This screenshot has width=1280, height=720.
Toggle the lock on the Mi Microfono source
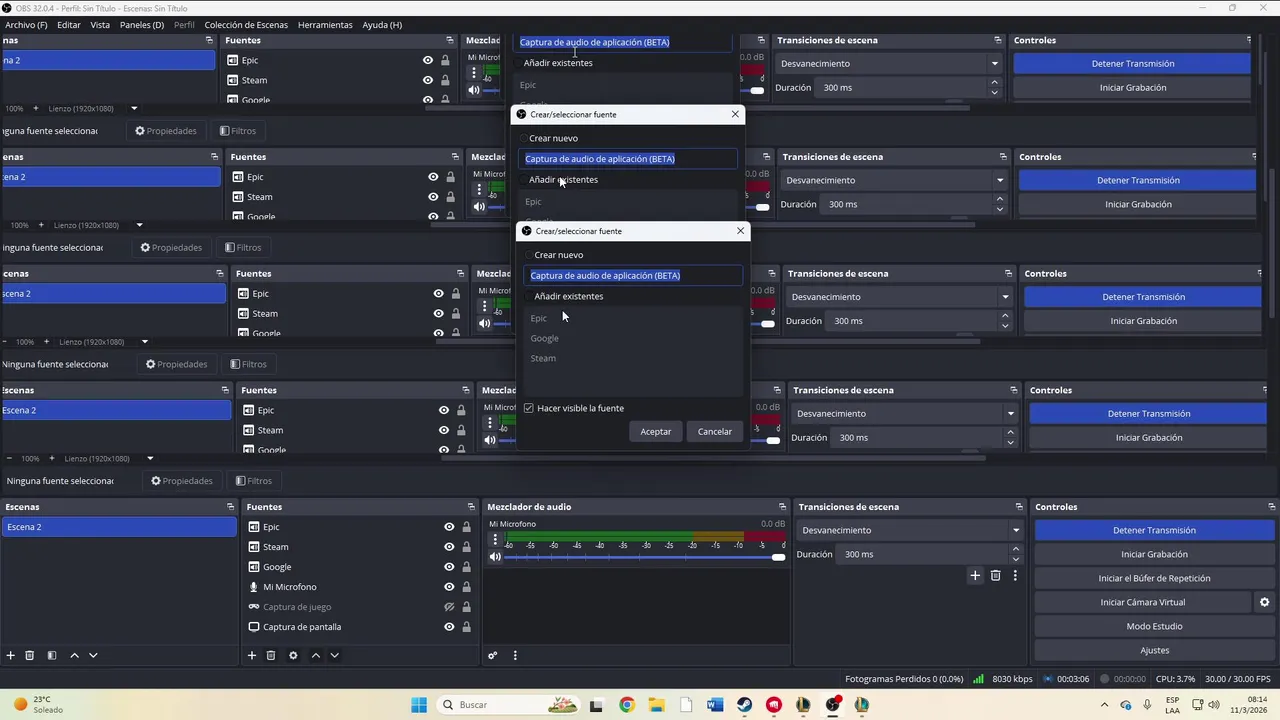click(x=466, y=587)
